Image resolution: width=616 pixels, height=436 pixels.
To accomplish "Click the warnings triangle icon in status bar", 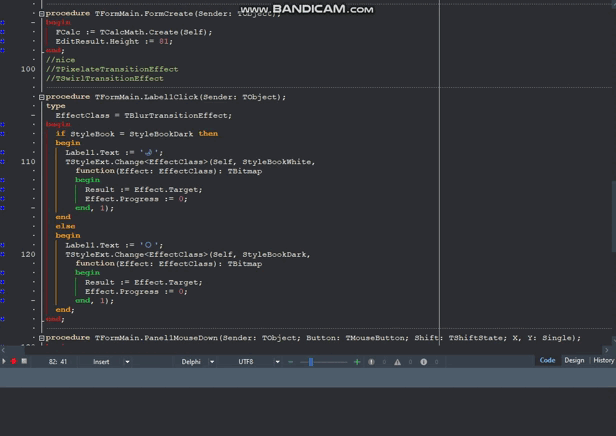I will click(397, 362).
